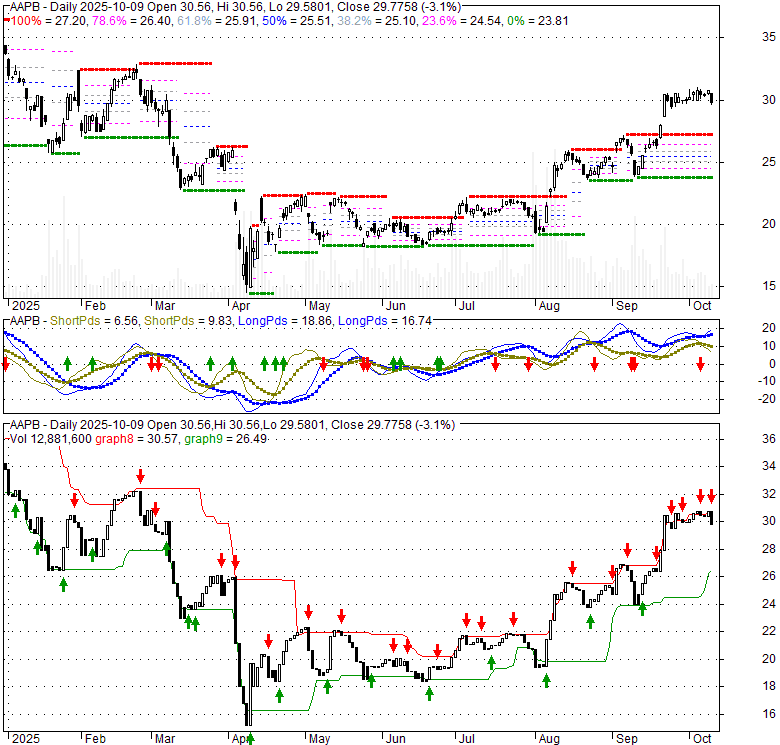The image size is (780, 745).
Task: Click the AAPB label in oscillator panel
Action: click(25, 321)
